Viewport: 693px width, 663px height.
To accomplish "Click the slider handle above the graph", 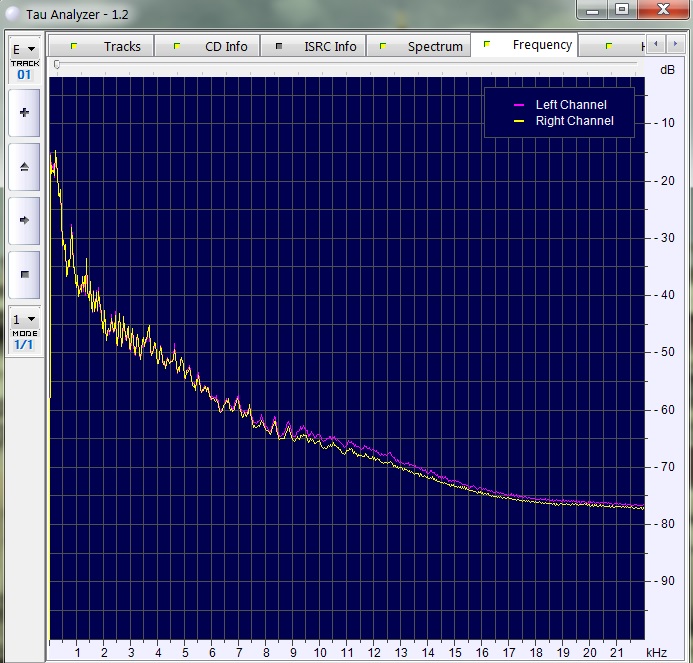I will coord(57,64).
